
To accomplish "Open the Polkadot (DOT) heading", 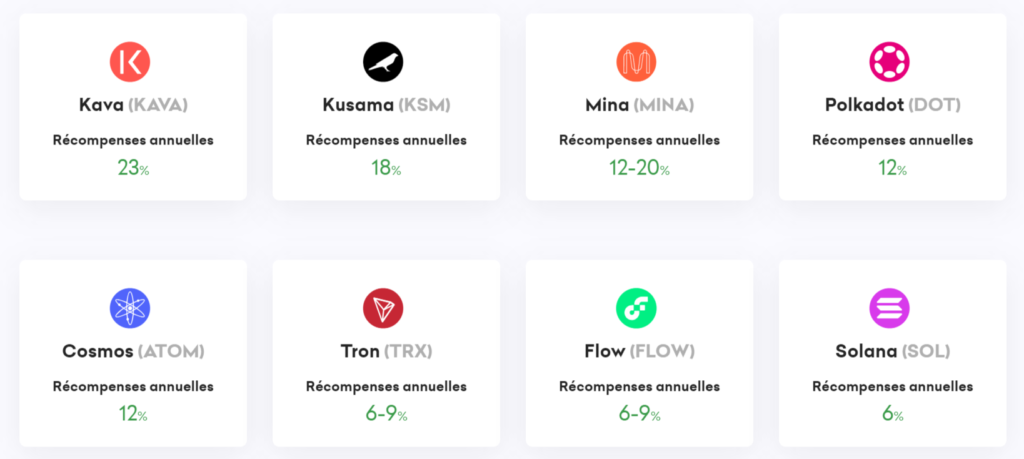I will tap(893, 105).
